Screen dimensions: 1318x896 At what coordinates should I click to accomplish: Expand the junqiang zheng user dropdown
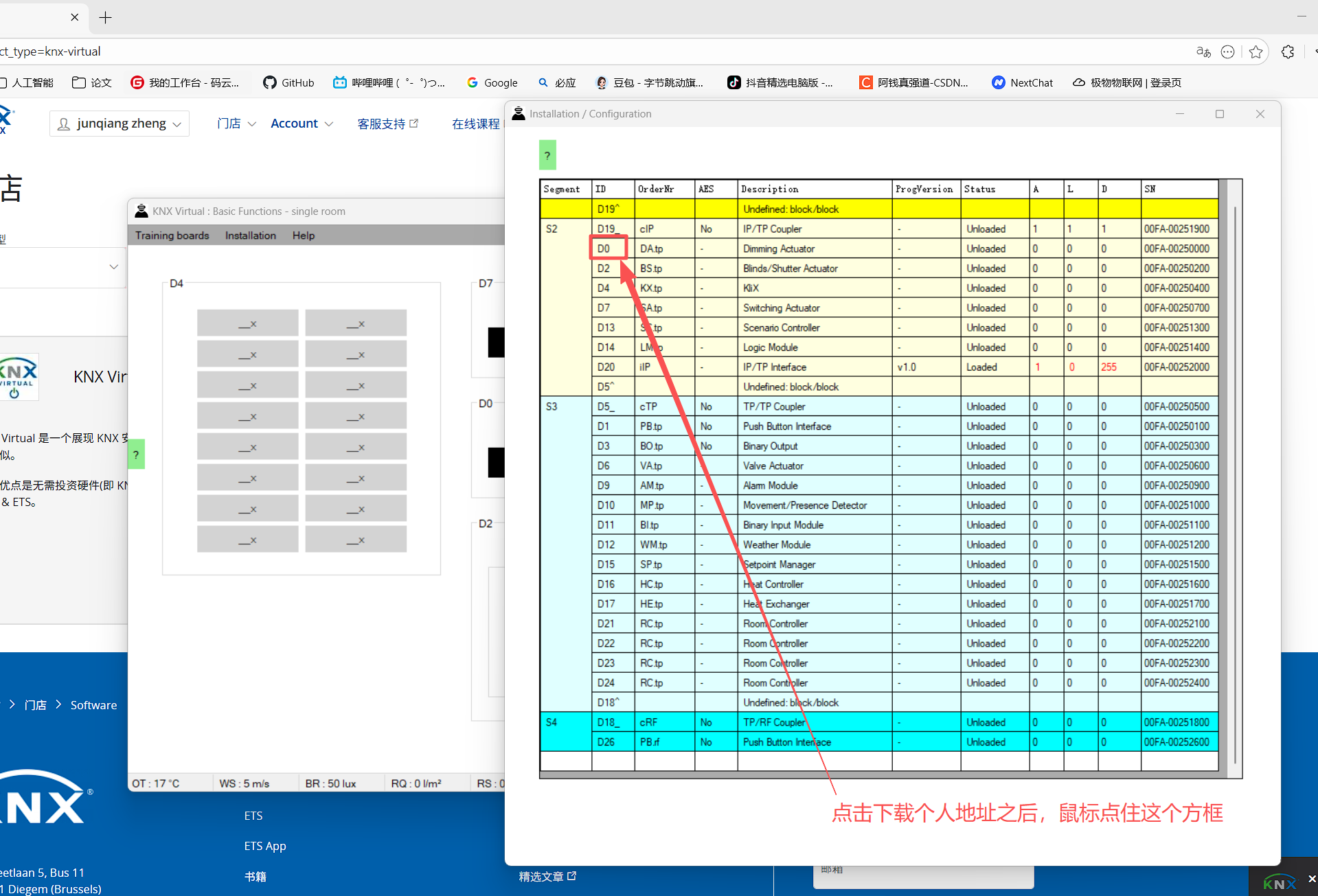click(x=120, y=124)
